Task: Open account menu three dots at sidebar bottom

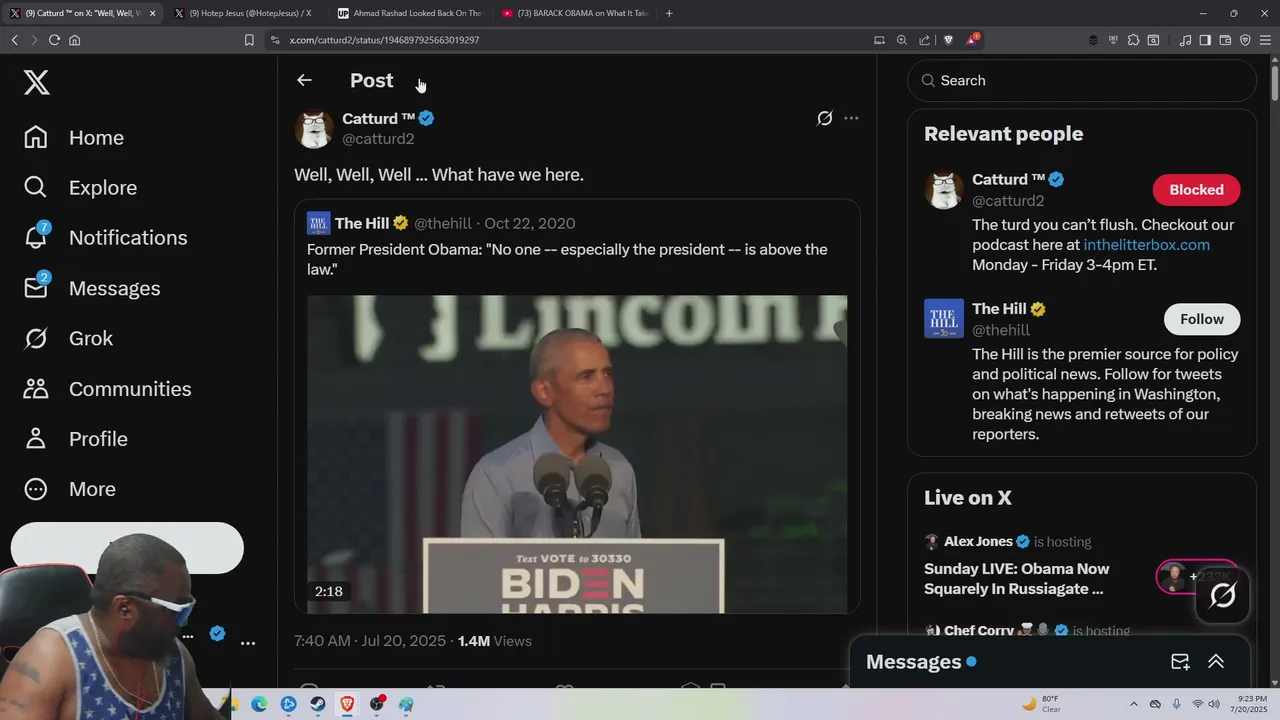Action: 248,643
